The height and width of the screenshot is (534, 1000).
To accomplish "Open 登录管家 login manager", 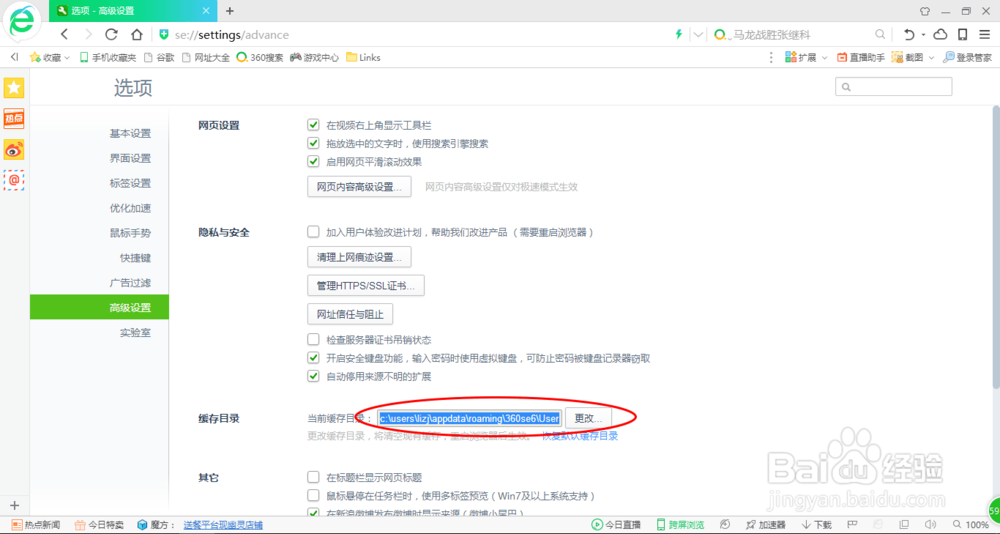I will pos(967,57).
